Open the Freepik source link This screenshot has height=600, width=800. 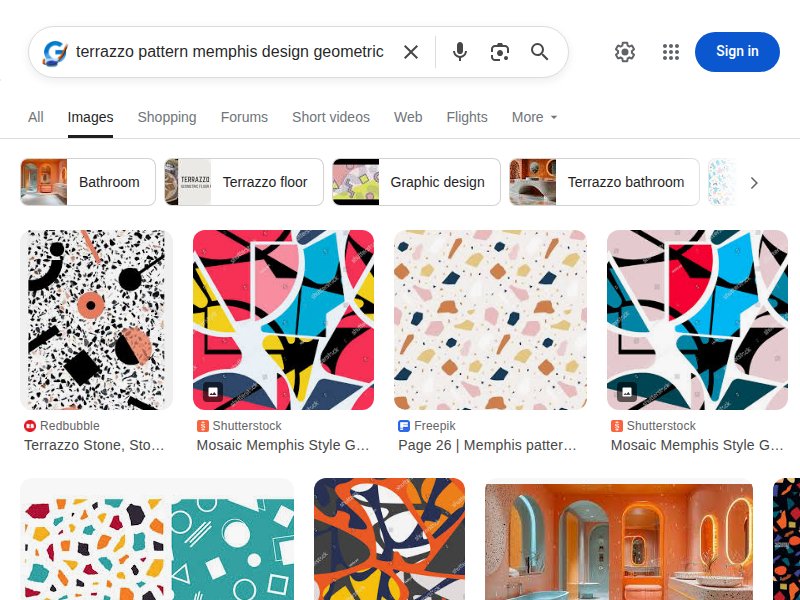(x=432, y=425)
